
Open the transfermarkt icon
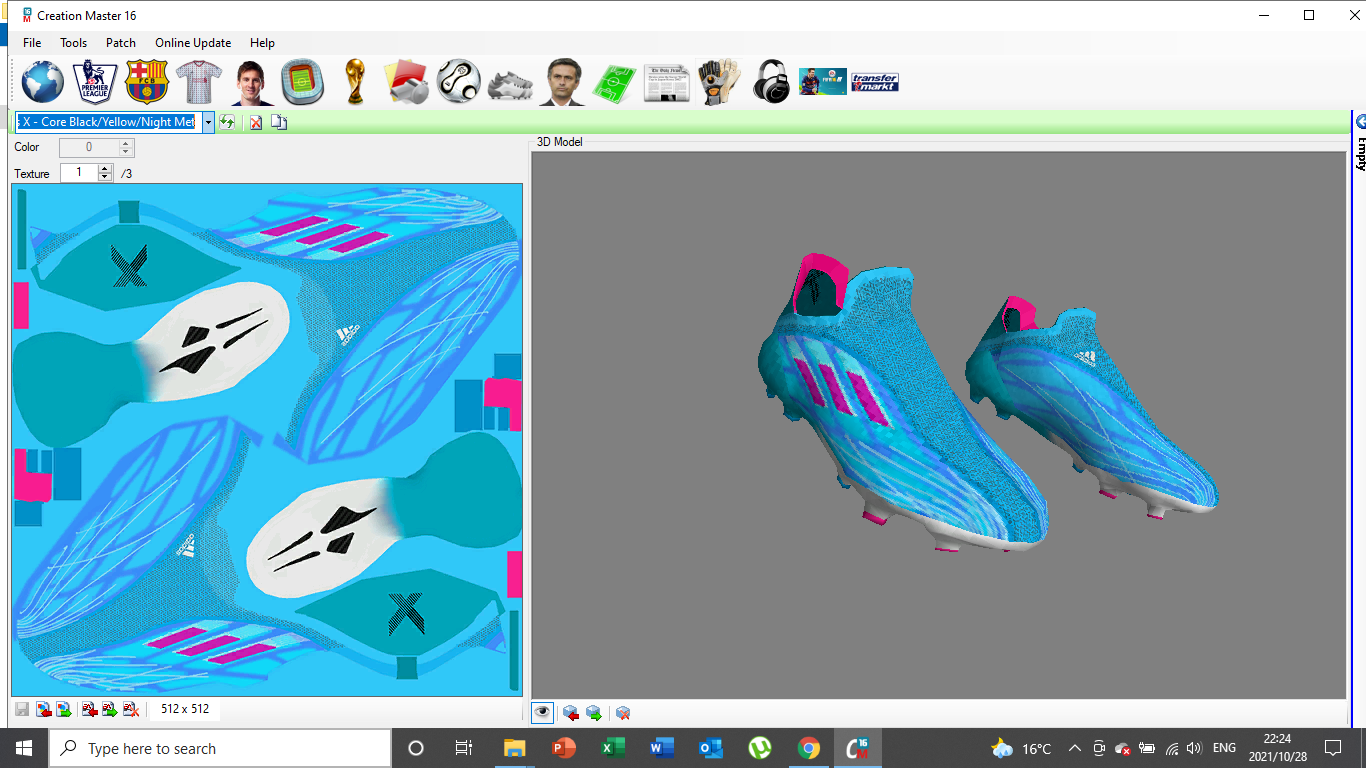[875, 82]
